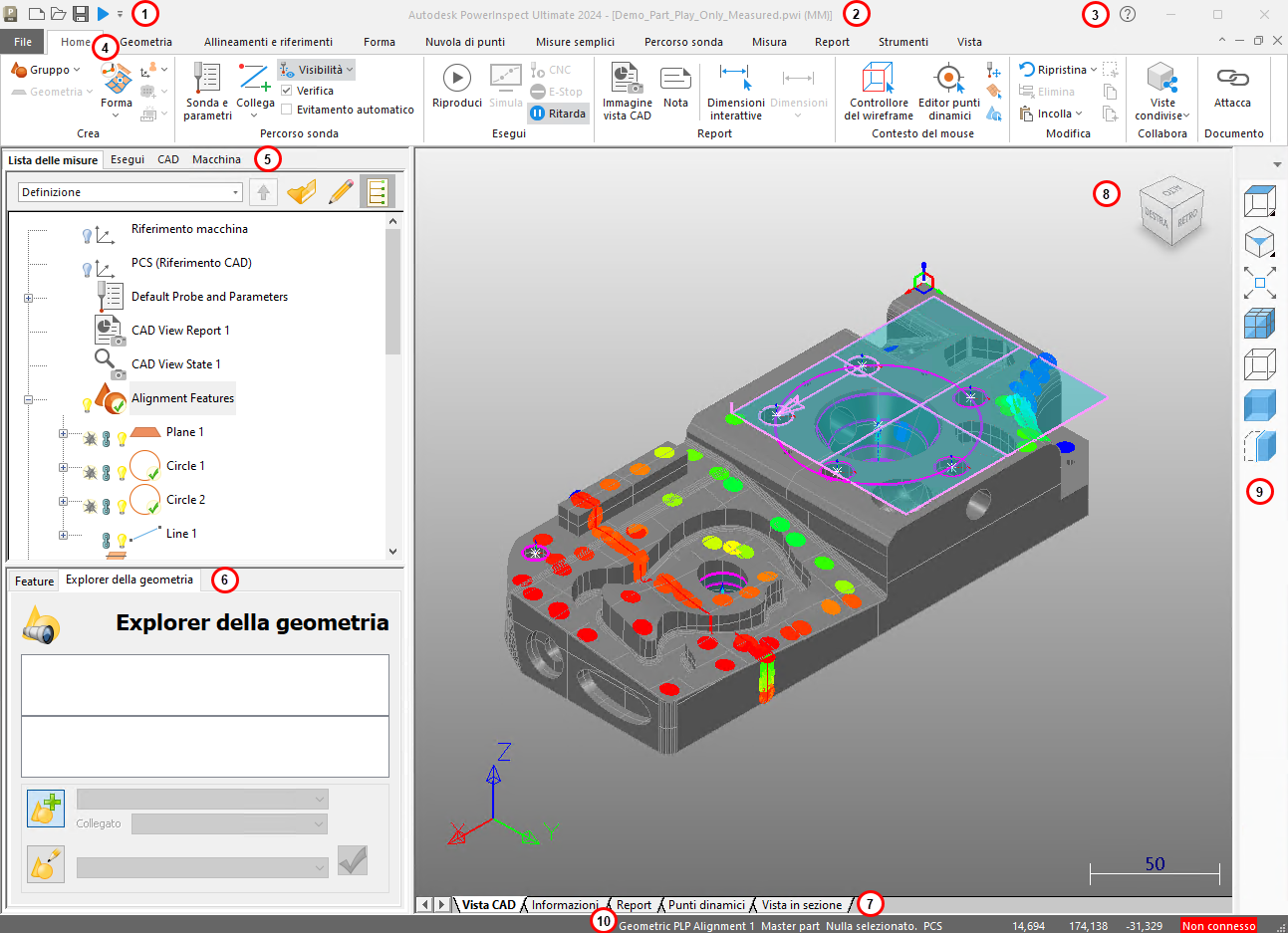Toggle light bulb for Riferimento macchina
1288x933 pixels.
[x=87, y=236]
